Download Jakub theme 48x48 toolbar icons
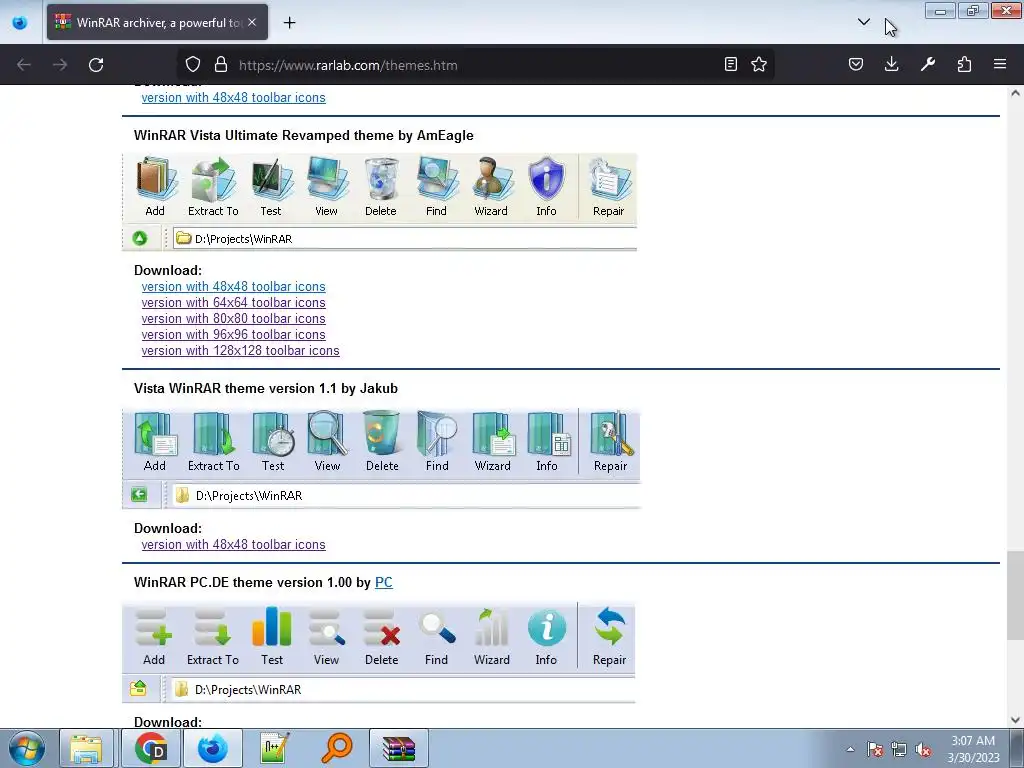Viewport: 1024px width, 768px height. pyautogui.click(x=233, y=545)
